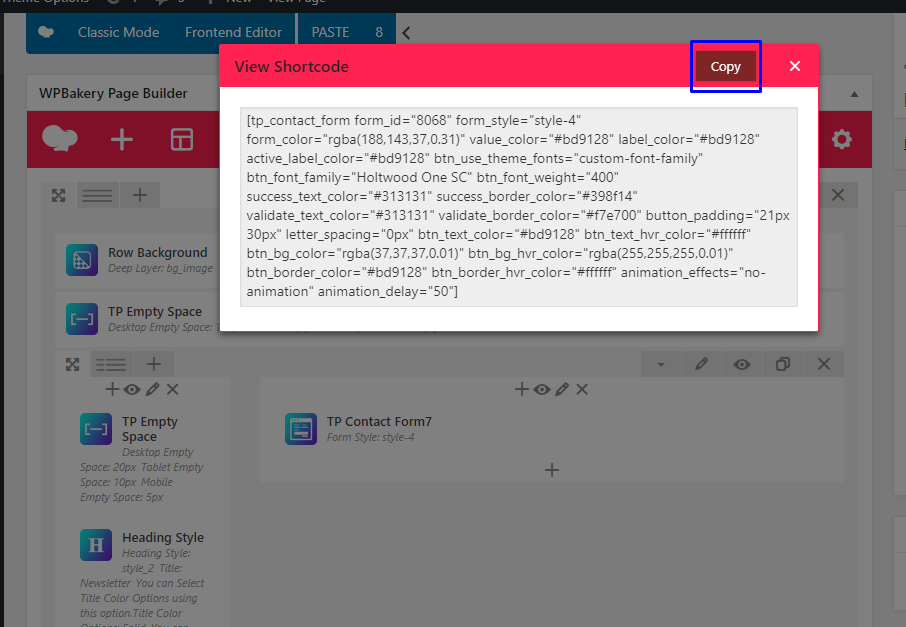Open page settings gear icon
Screen dimensions: 906x627
[x=841, y=139]
